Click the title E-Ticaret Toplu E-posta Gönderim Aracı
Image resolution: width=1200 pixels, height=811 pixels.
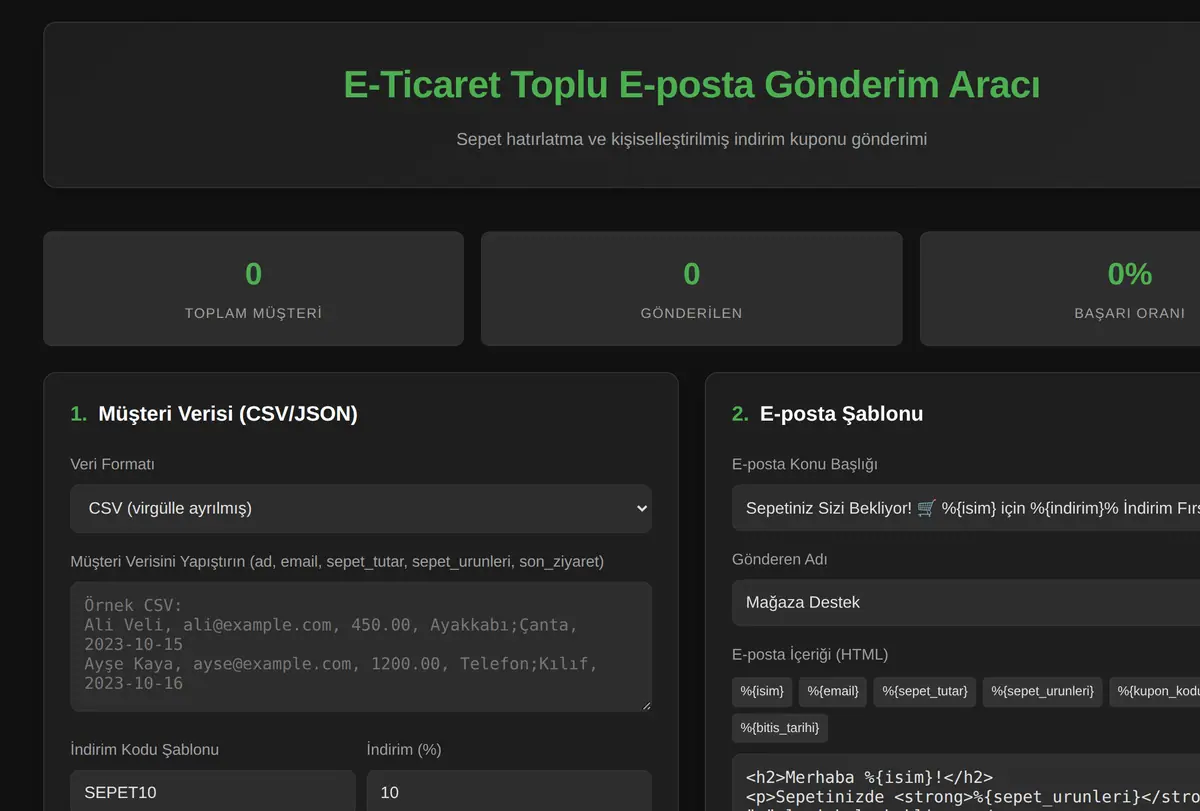[x=691, y=85]
